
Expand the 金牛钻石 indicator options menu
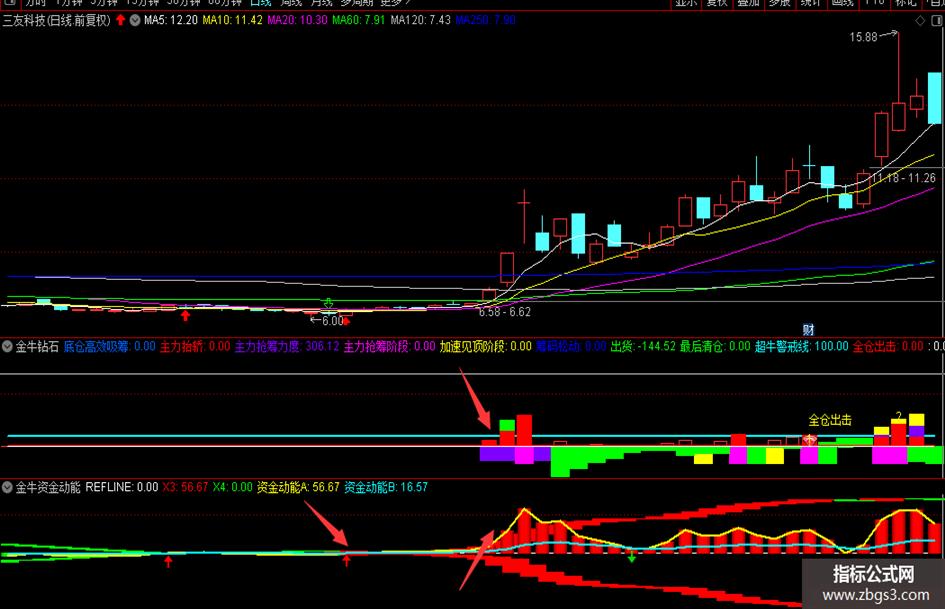7,346
